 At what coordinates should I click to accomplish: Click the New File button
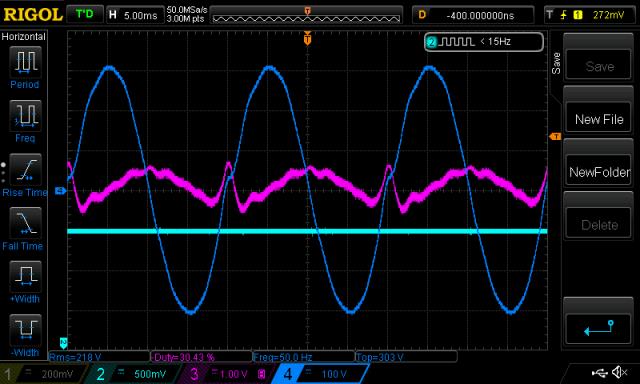click(x=599, y=119)
